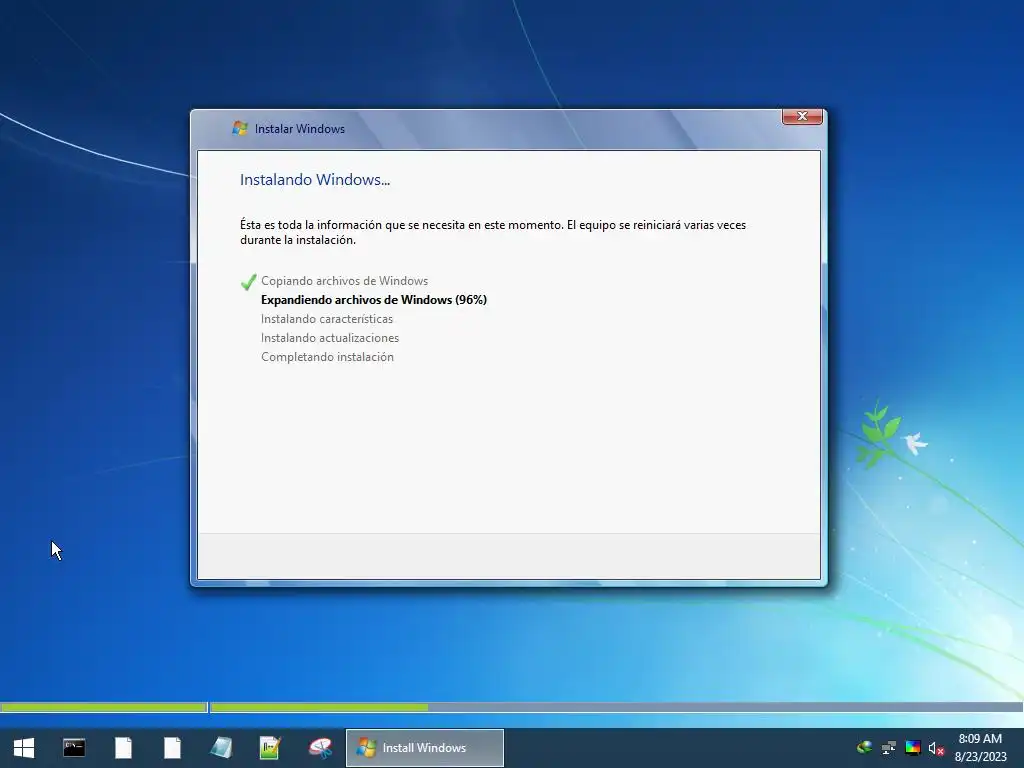The width and height of the screenshot is (1024, 768).
Task: Click the Windows flag icon in title bar
Action: click(x=240, y=129)
